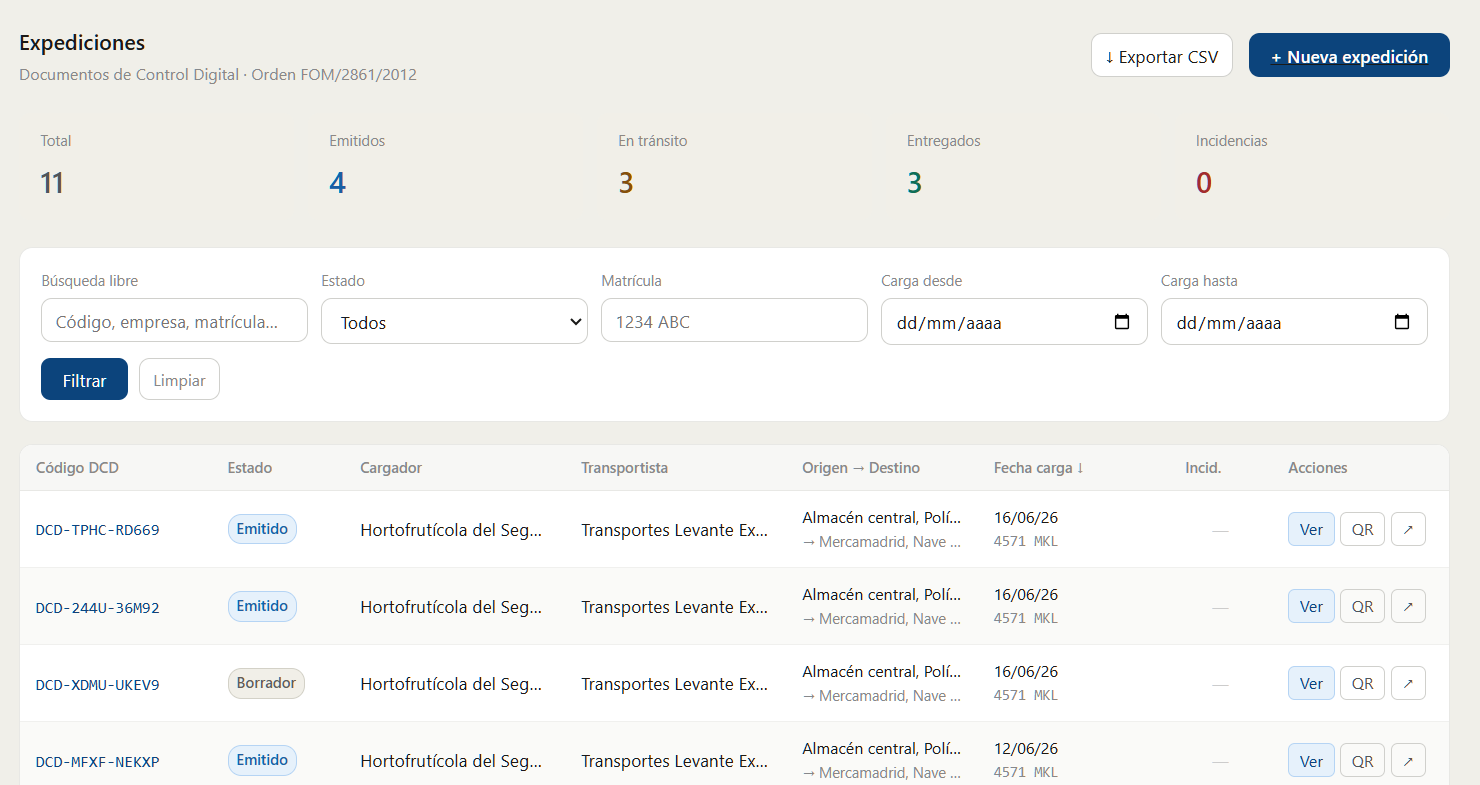1480x785 pixels.
Task: Click Transportista cell in DCD-244U-36M92 row
Action: pyautogui.click(x=675, y=607)
